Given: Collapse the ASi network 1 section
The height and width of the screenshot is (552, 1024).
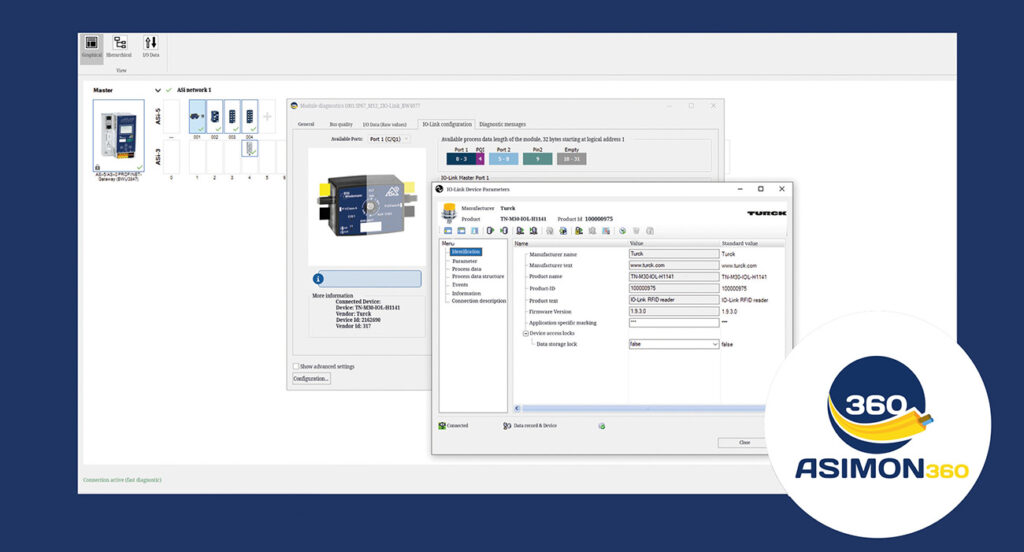Looking at the screenshot, I should (157, 90).
